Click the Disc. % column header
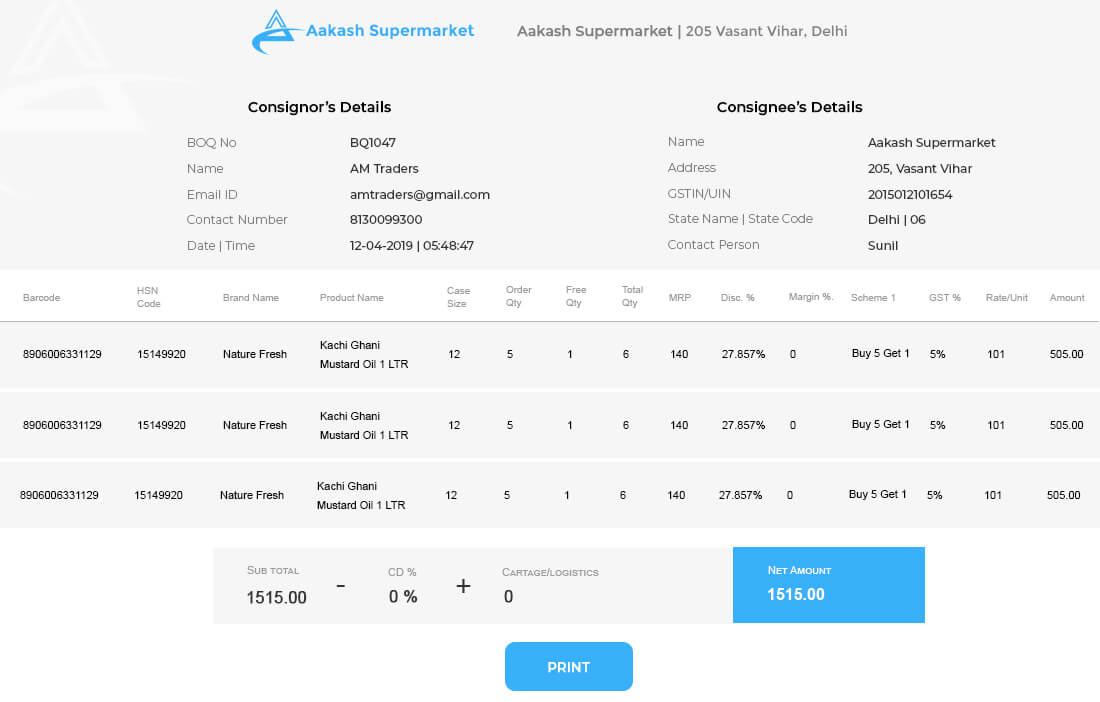This screenshot has width=1100, height=702. coord(737,298)
